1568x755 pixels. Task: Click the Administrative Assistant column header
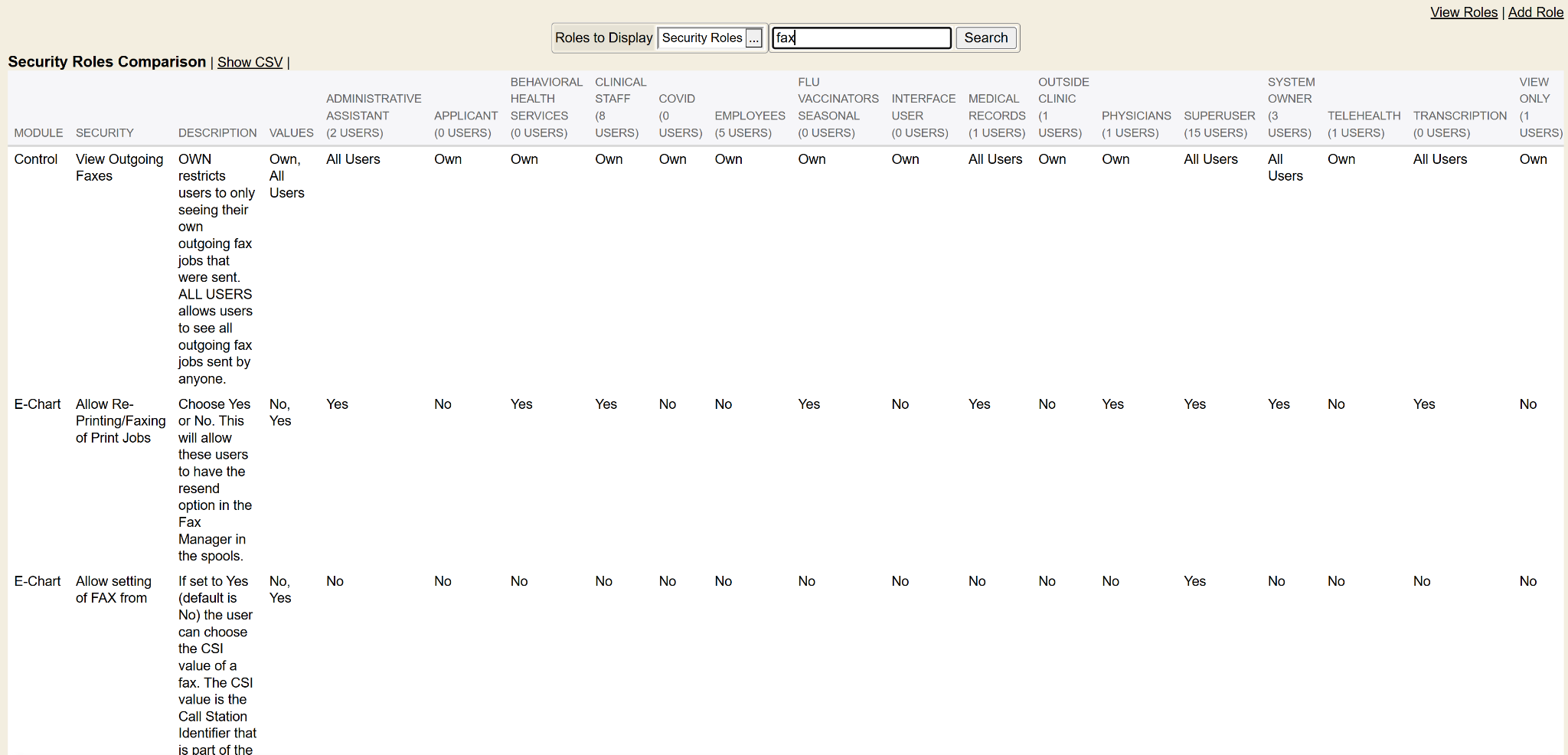pyautogui.click(x=373, y=116)
